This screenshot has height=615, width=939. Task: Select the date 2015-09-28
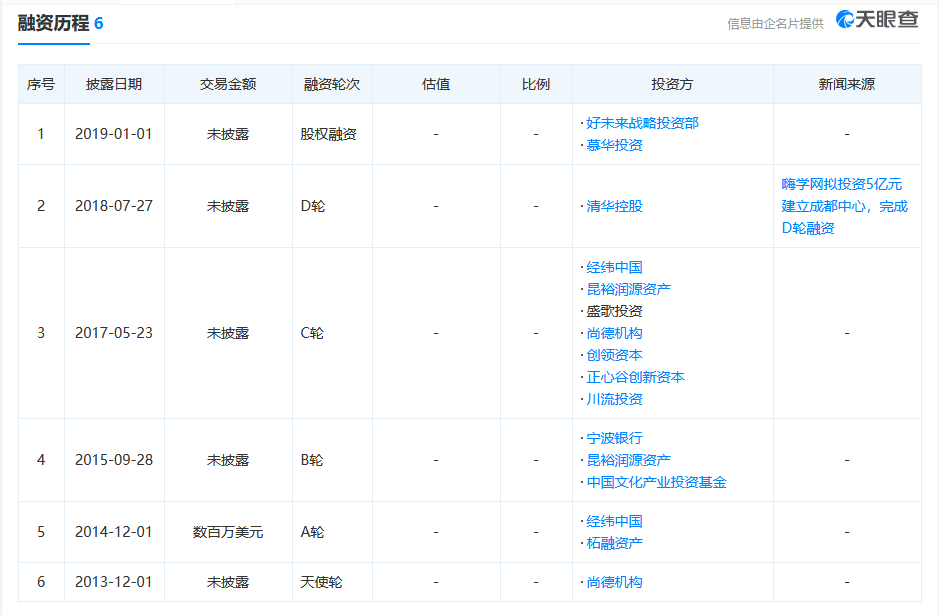coord(114,460)
